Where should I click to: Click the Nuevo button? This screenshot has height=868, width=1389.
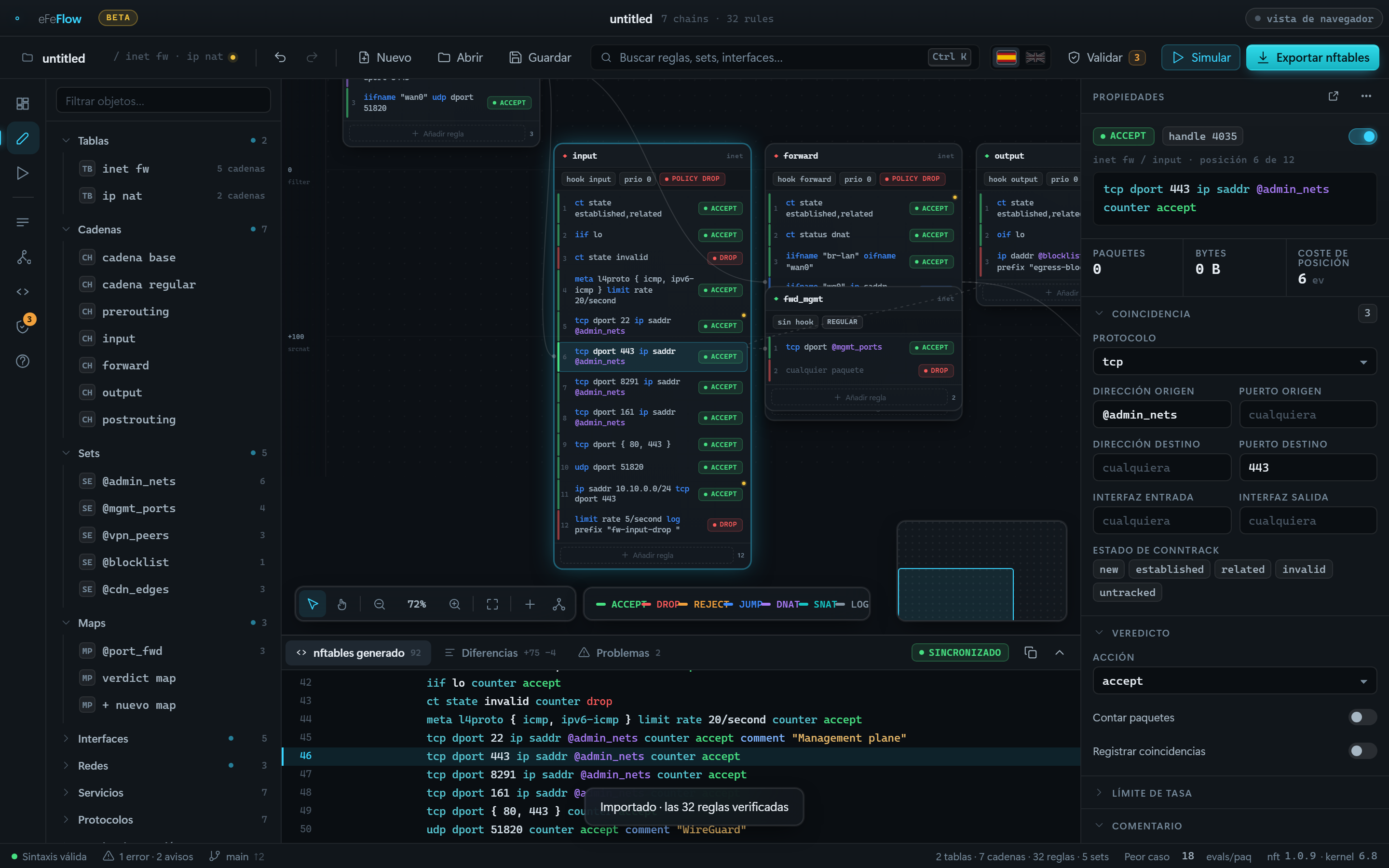point(384,57)
